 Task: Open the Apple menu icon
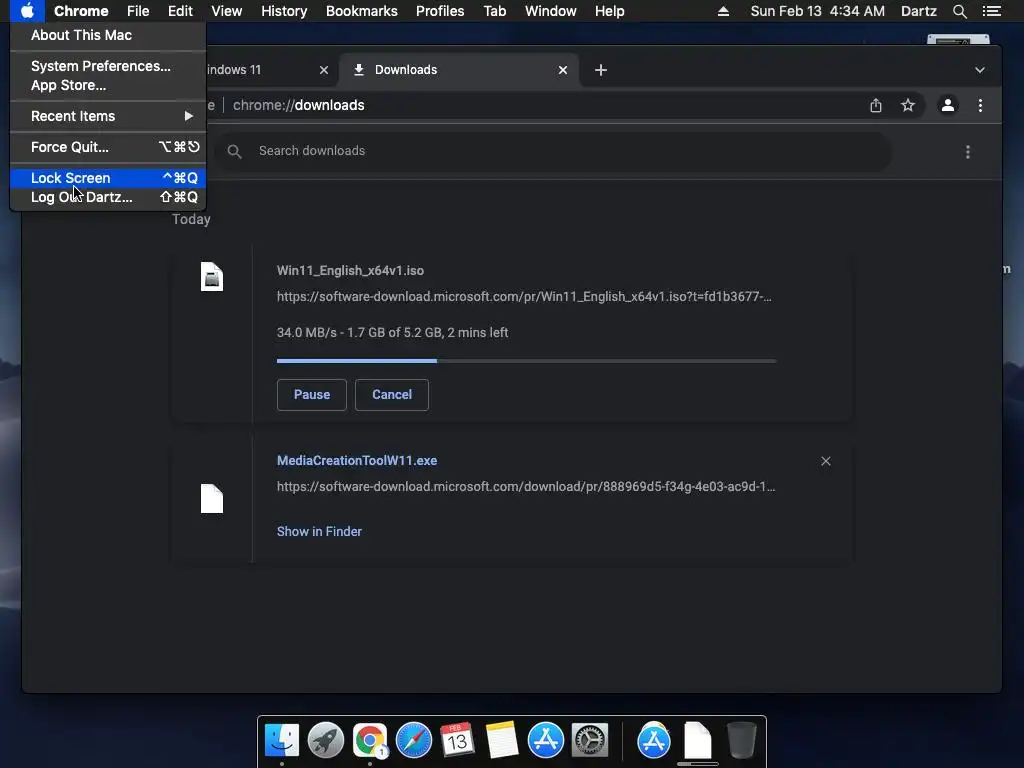coord(27,11)
